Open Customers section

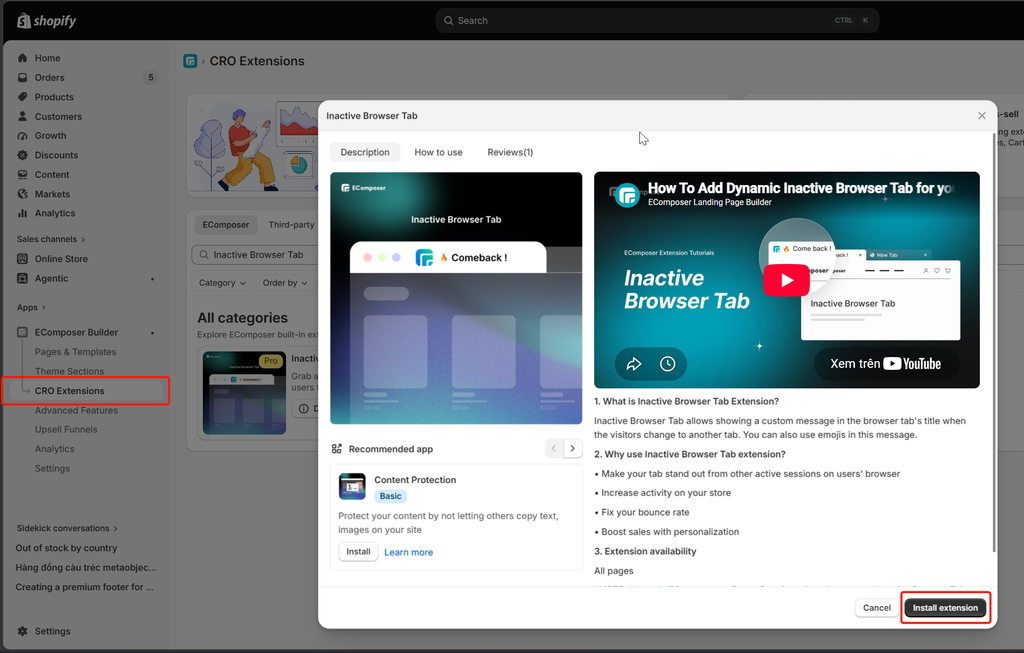click(58, 116)
